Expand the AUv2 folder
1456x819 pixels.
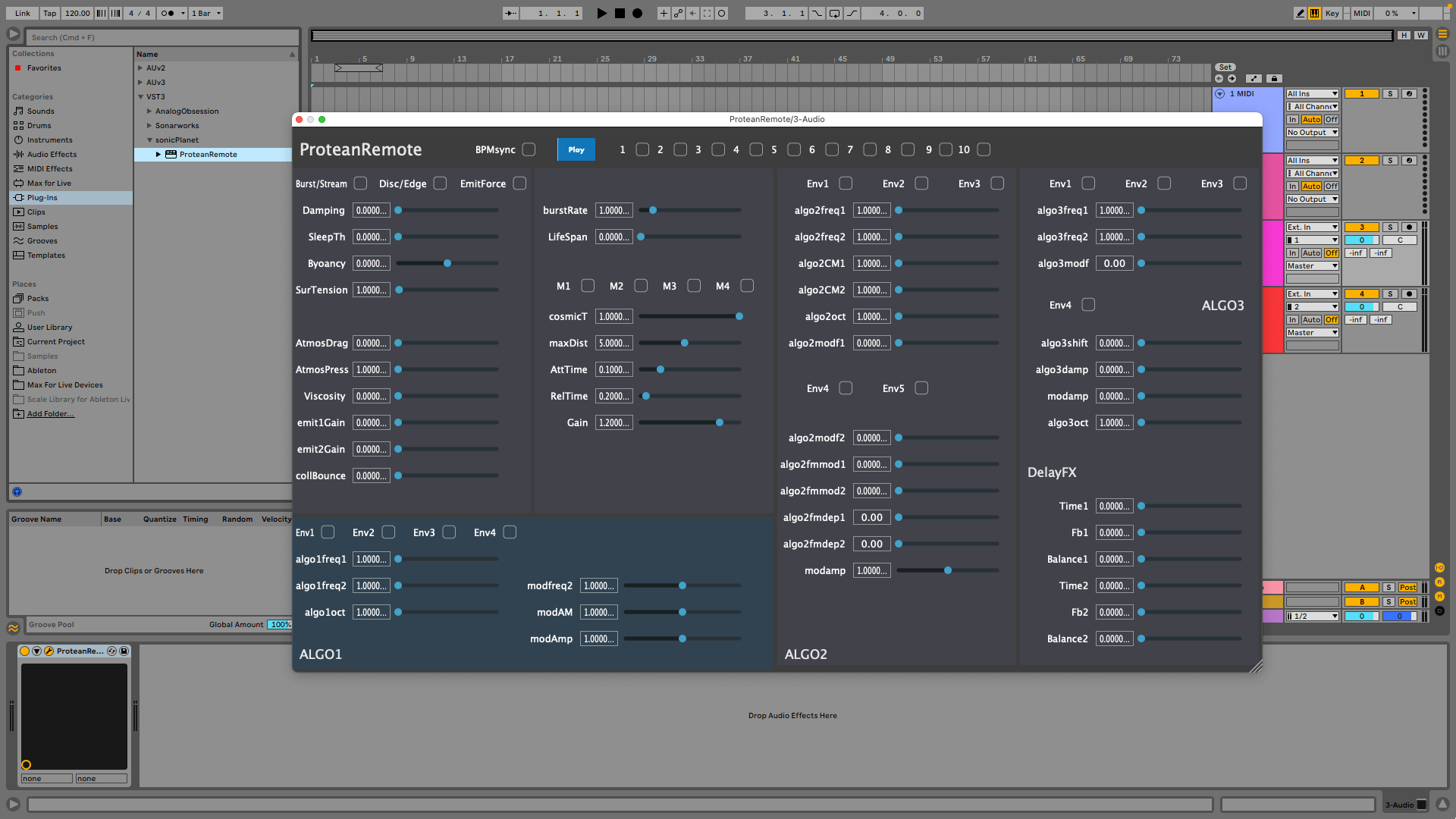(x=140, y=68)
